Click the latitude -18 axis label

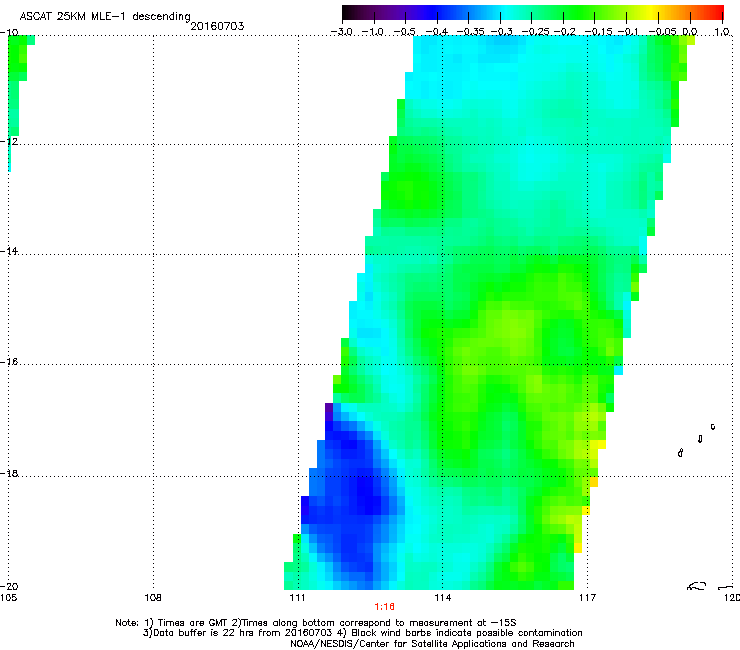point(9,473)
